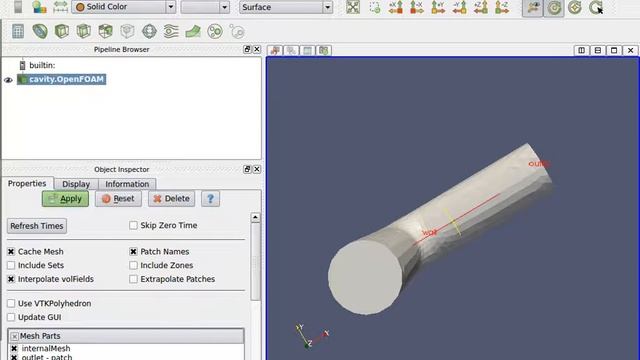Switch to the Display tab
This screenshot has width=640, height=360.
[76, 184]
